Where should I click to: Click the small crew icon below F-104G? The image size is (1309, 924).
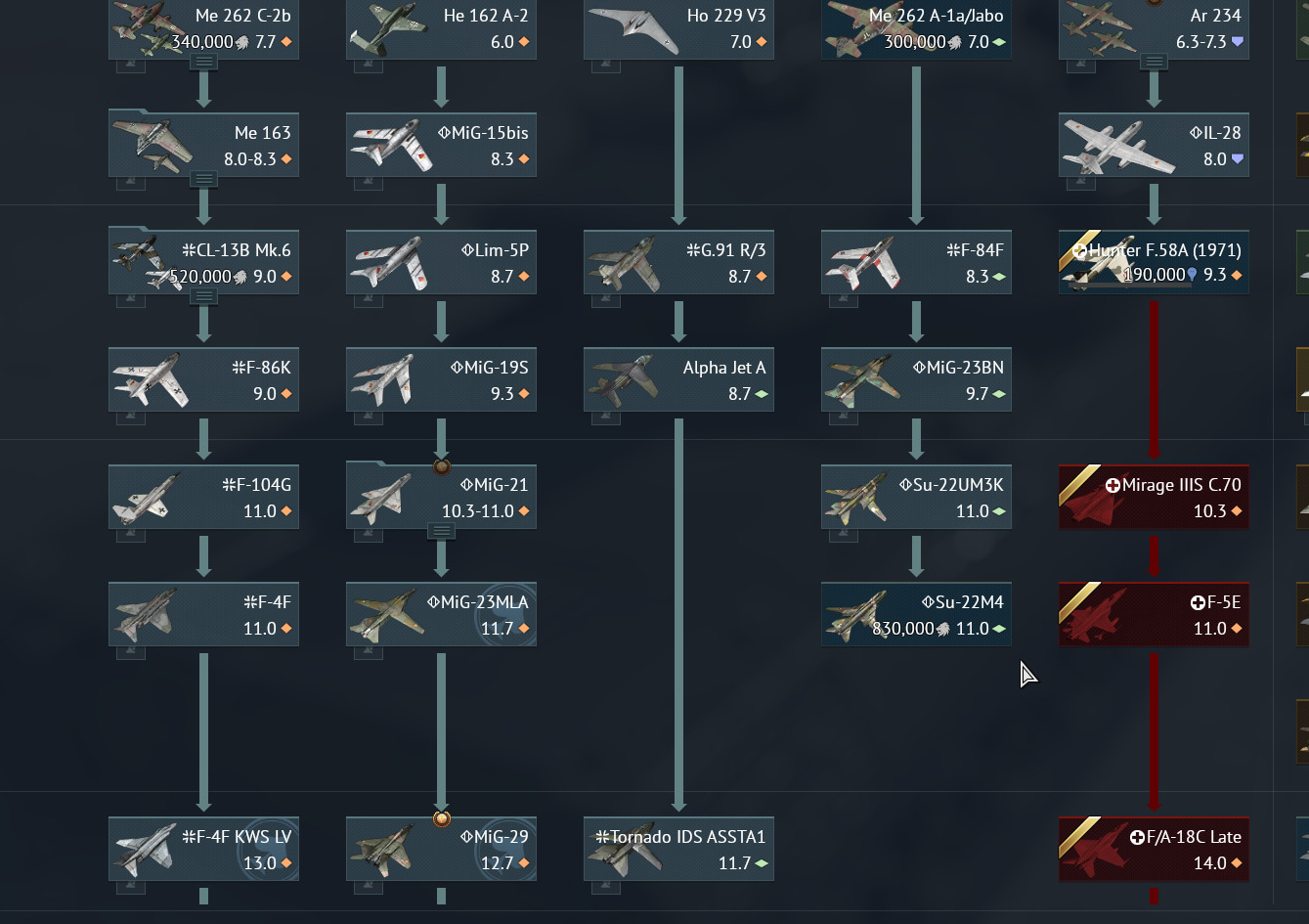tap(131, 535)
